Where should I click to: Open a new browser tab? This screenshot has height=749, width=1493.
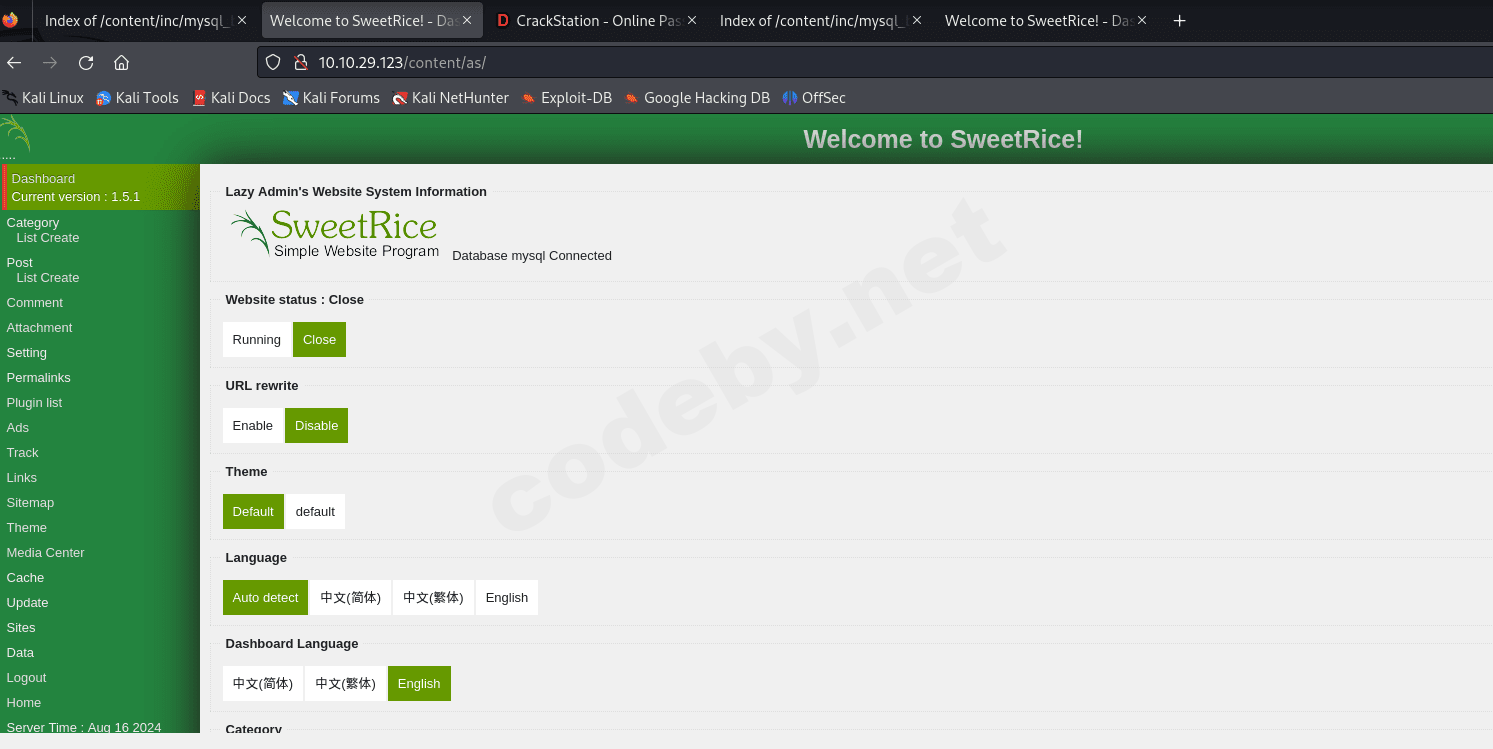[x=1180, y=20]
